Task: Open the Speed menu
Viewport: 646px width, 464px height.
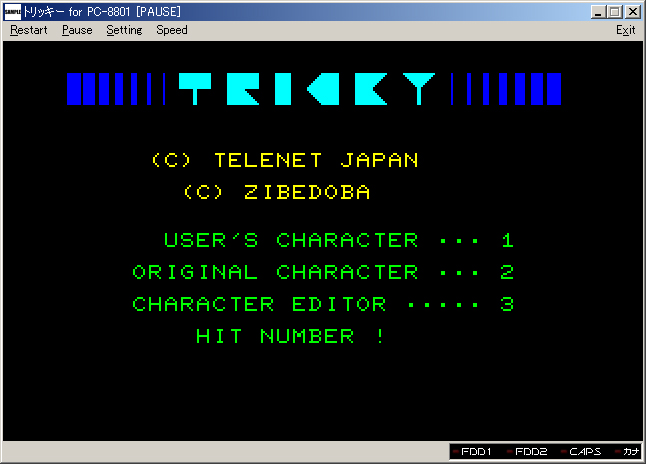Action: pyautogui.click(x=172, y=30)
